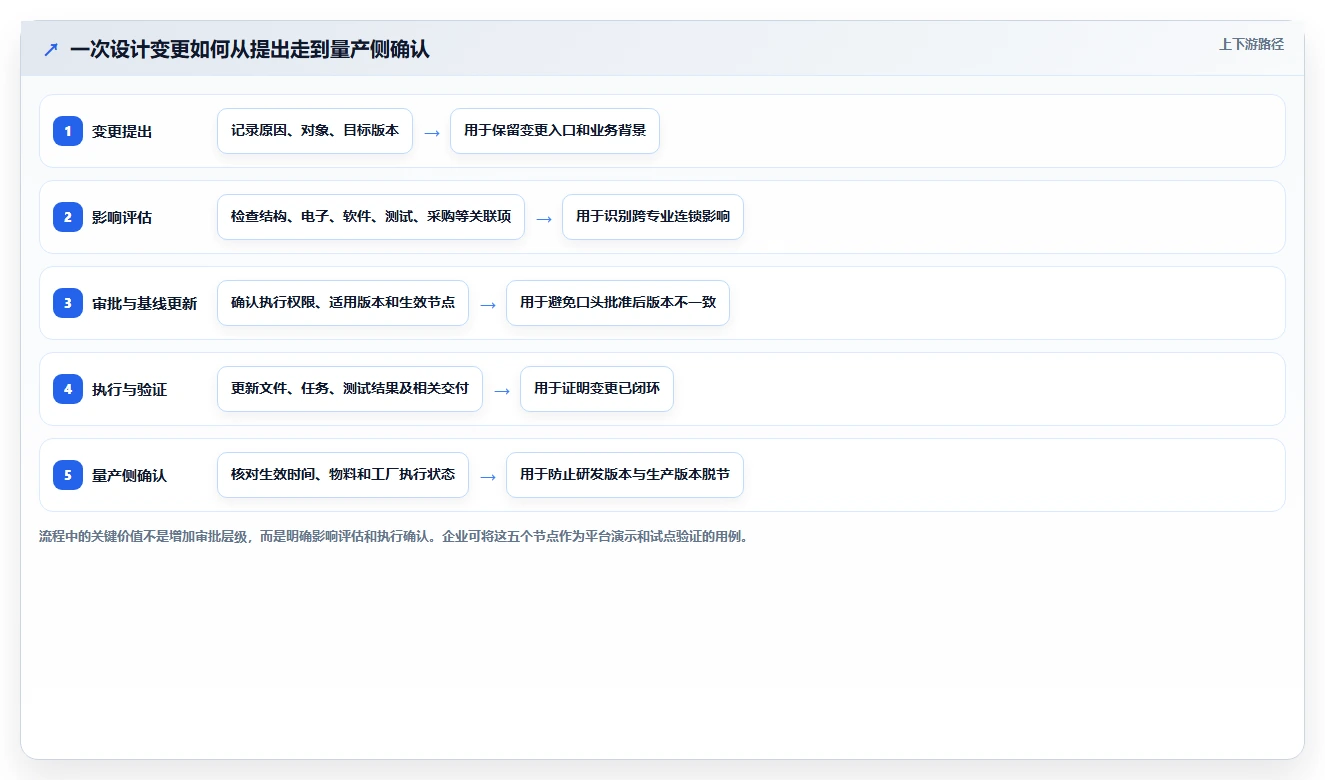Select the 量产侧确认 step label
1325x780 pixels.
tap(130, 475)
